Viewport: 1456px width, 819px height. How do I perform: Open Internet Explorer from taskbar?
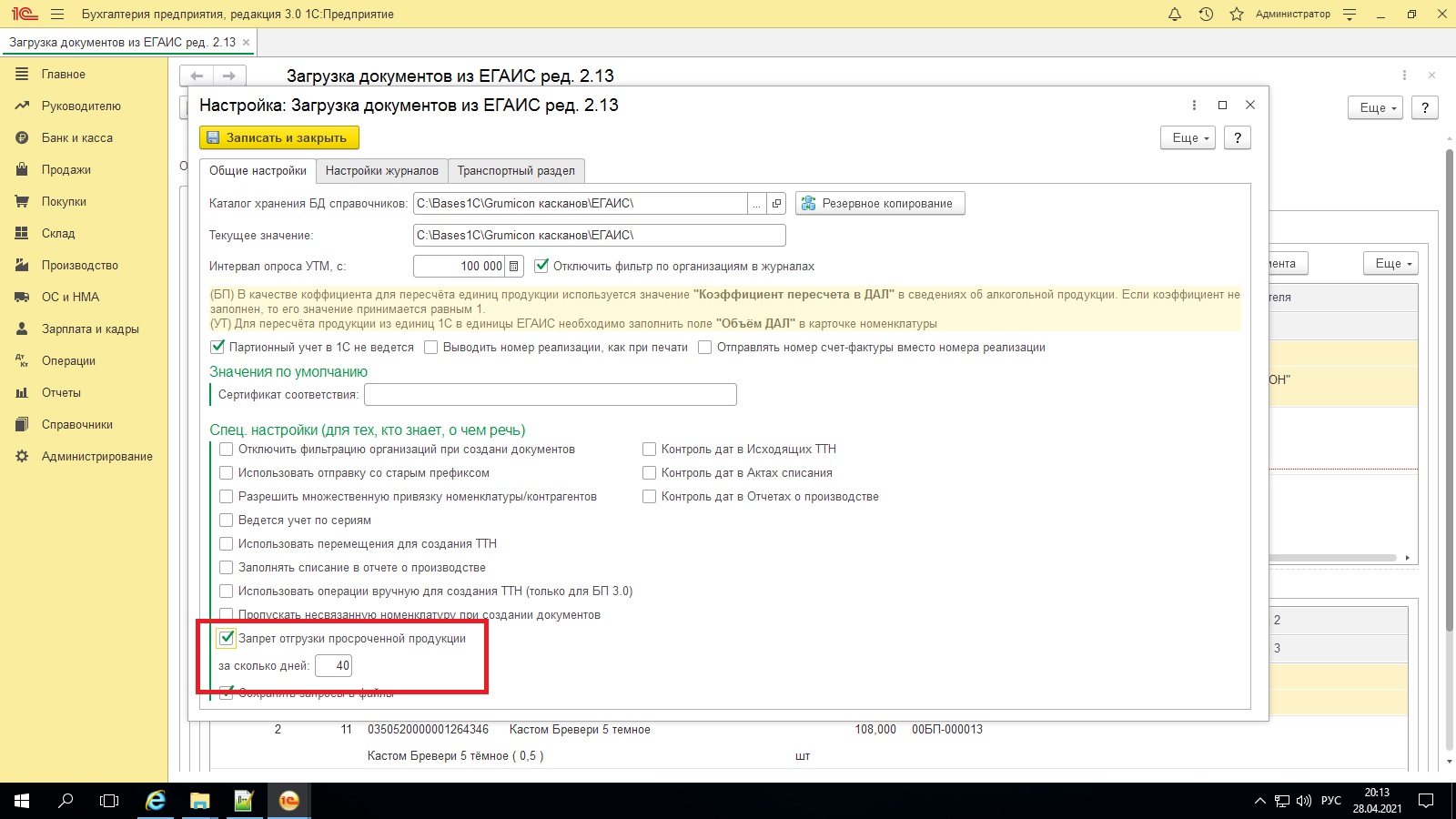point(157,801)
